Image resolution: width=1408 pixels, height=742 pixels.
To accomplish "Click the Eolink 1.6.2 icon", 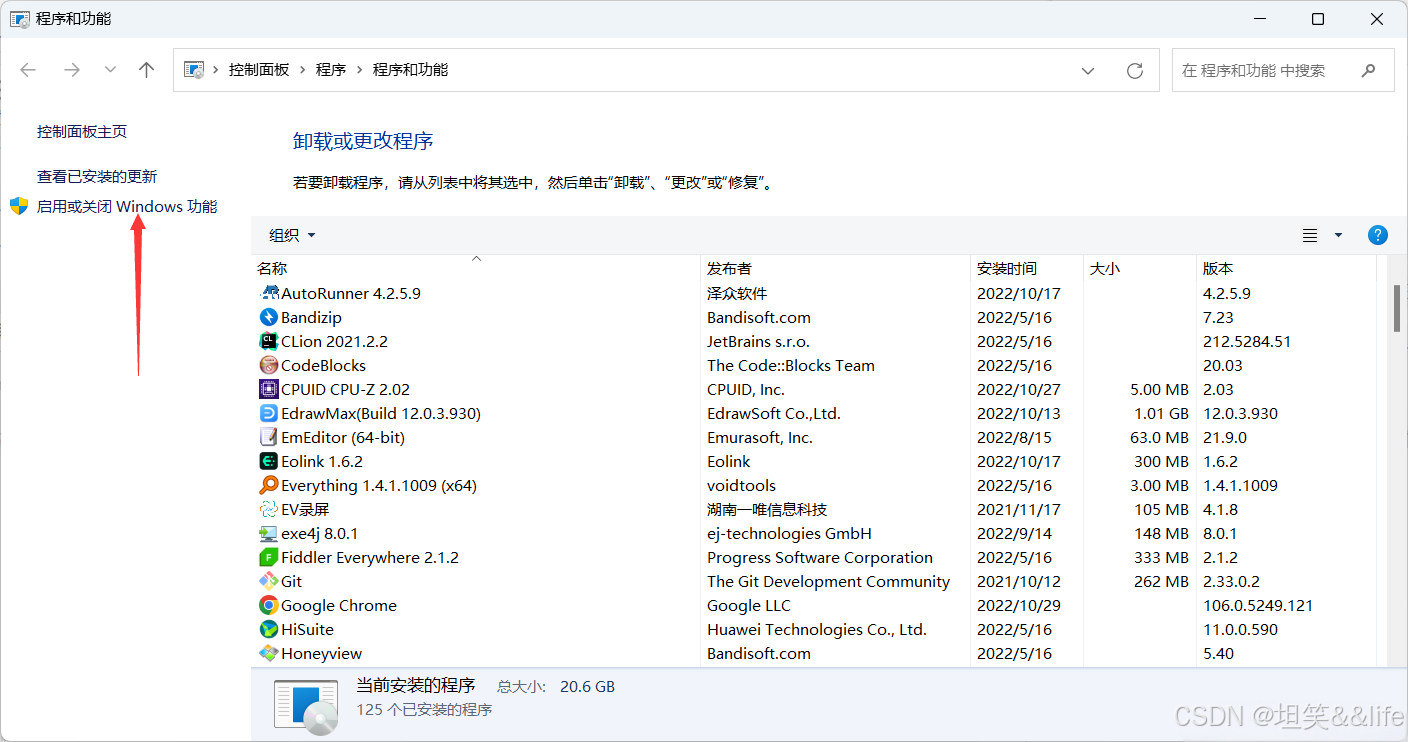I will (x=268, y=461).
